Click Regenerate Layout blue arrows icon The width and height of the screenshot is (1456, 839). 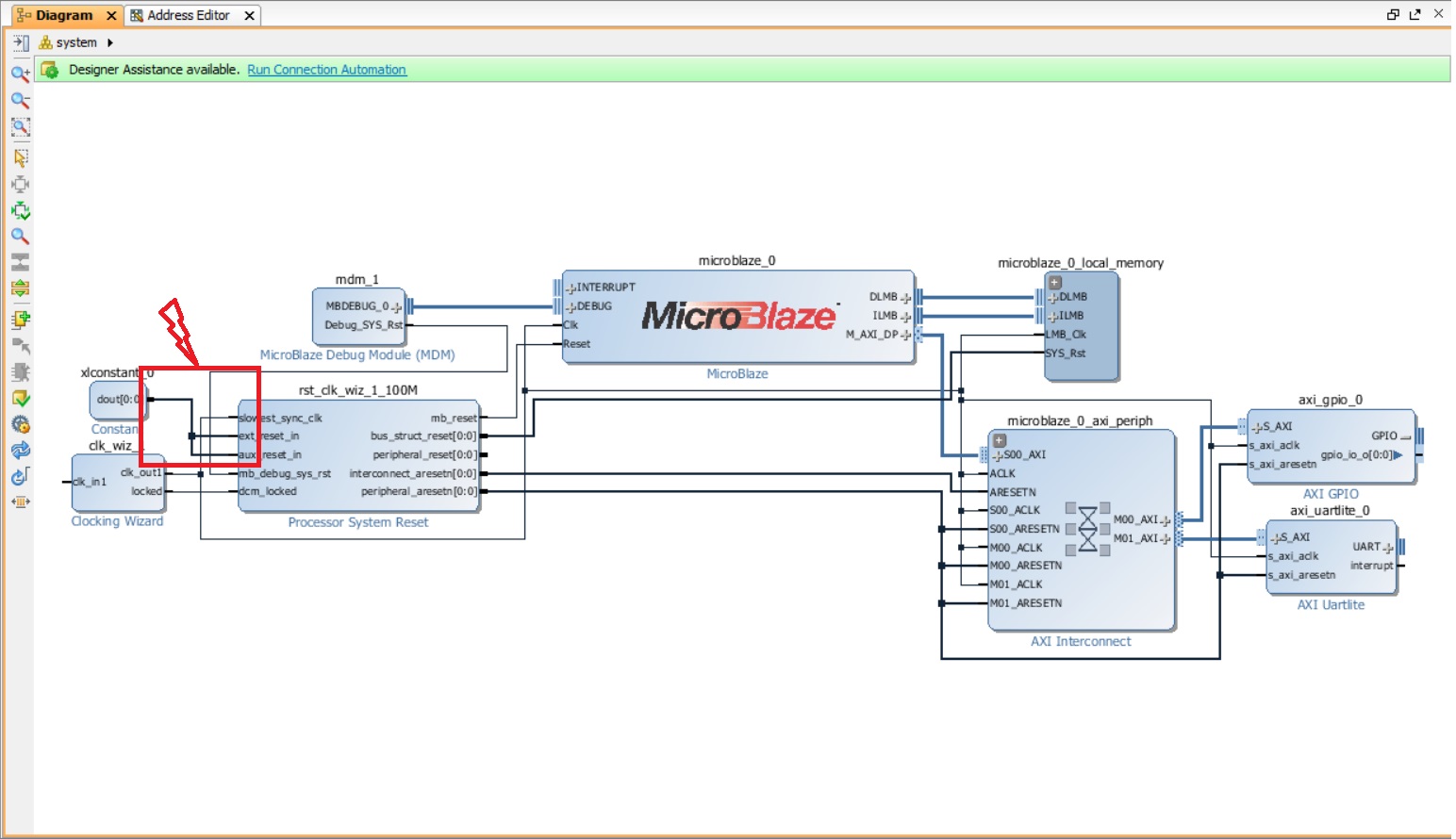(x=20, y=451)
